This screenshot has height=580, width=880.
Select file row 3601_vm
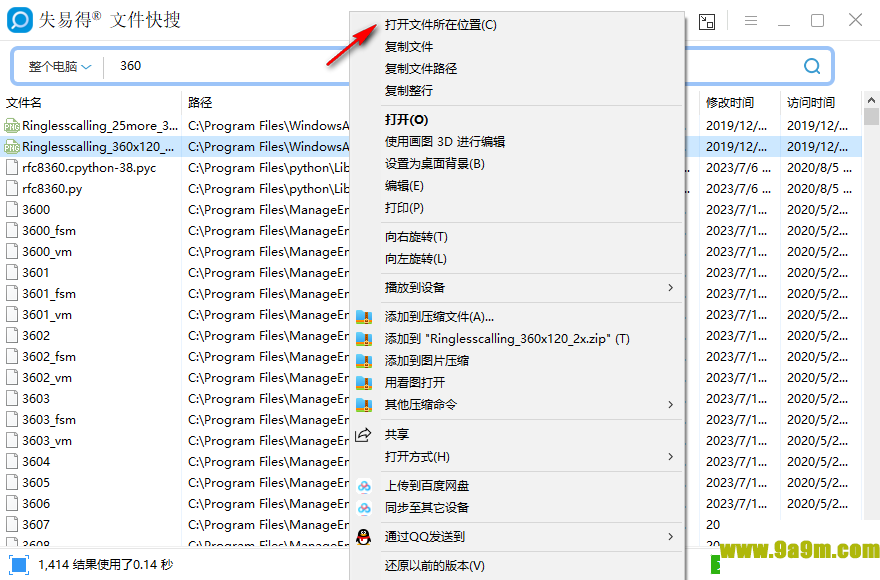click(x=431, y=315)
